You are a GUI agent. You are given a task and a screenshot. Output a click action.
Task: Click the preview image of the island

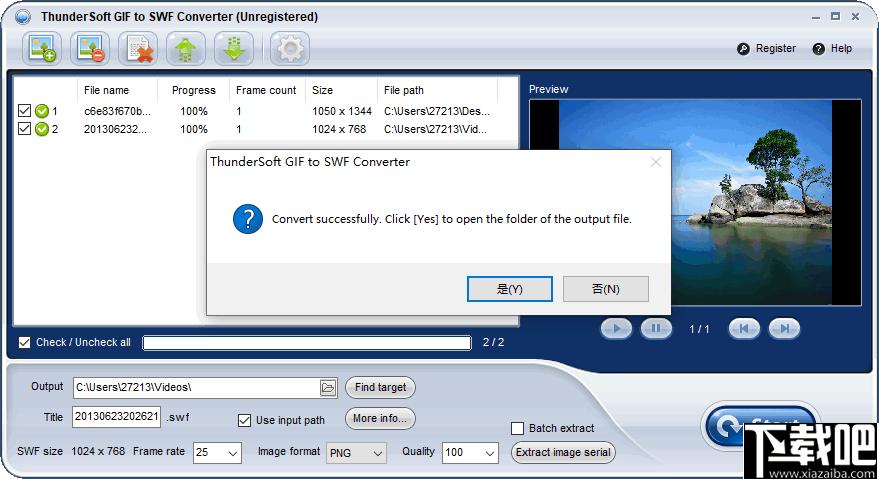click(x=695, y=203)
